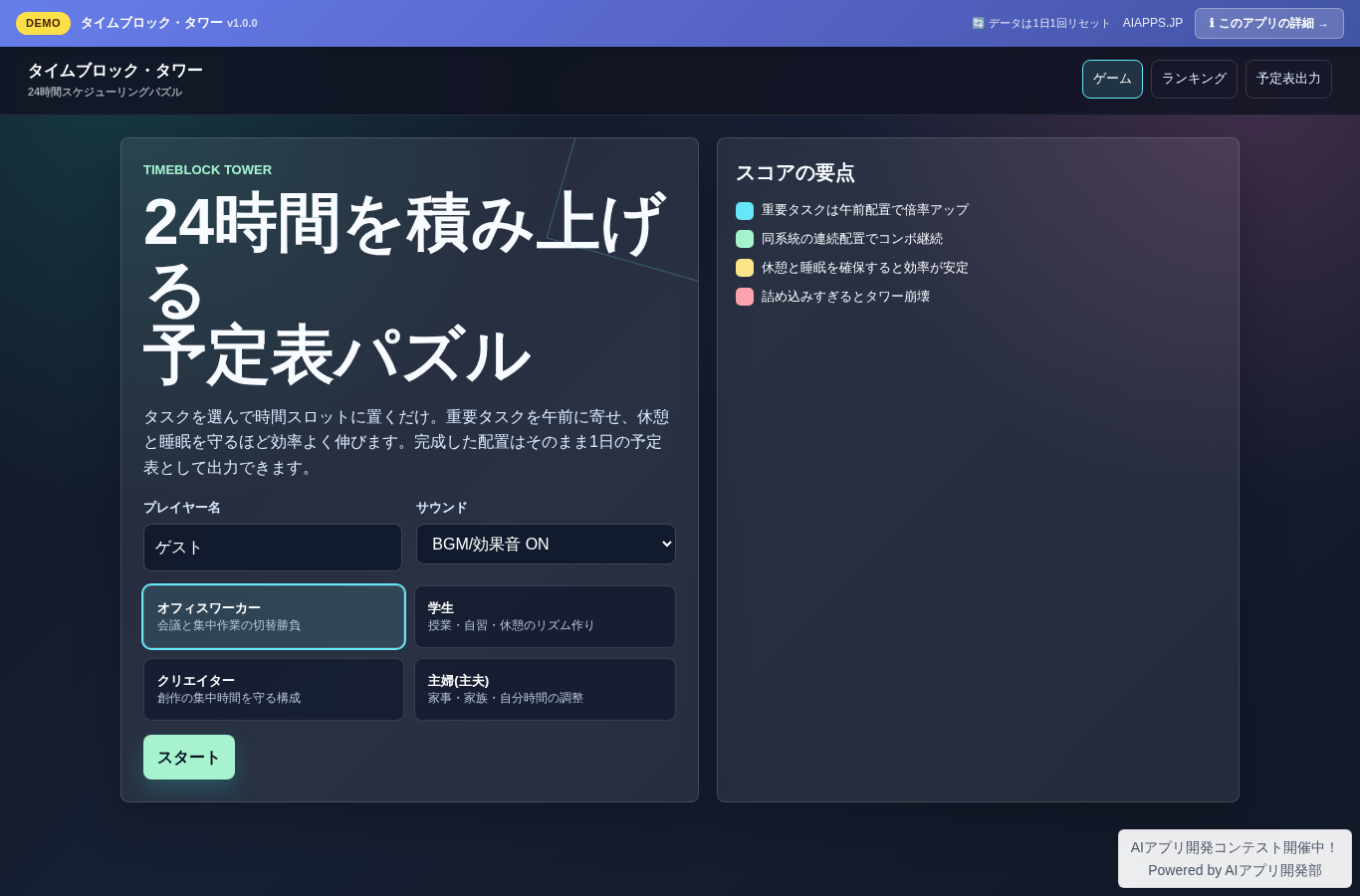
Task: Click the TIMEBLOCK TOWER label
Action: 207,169
